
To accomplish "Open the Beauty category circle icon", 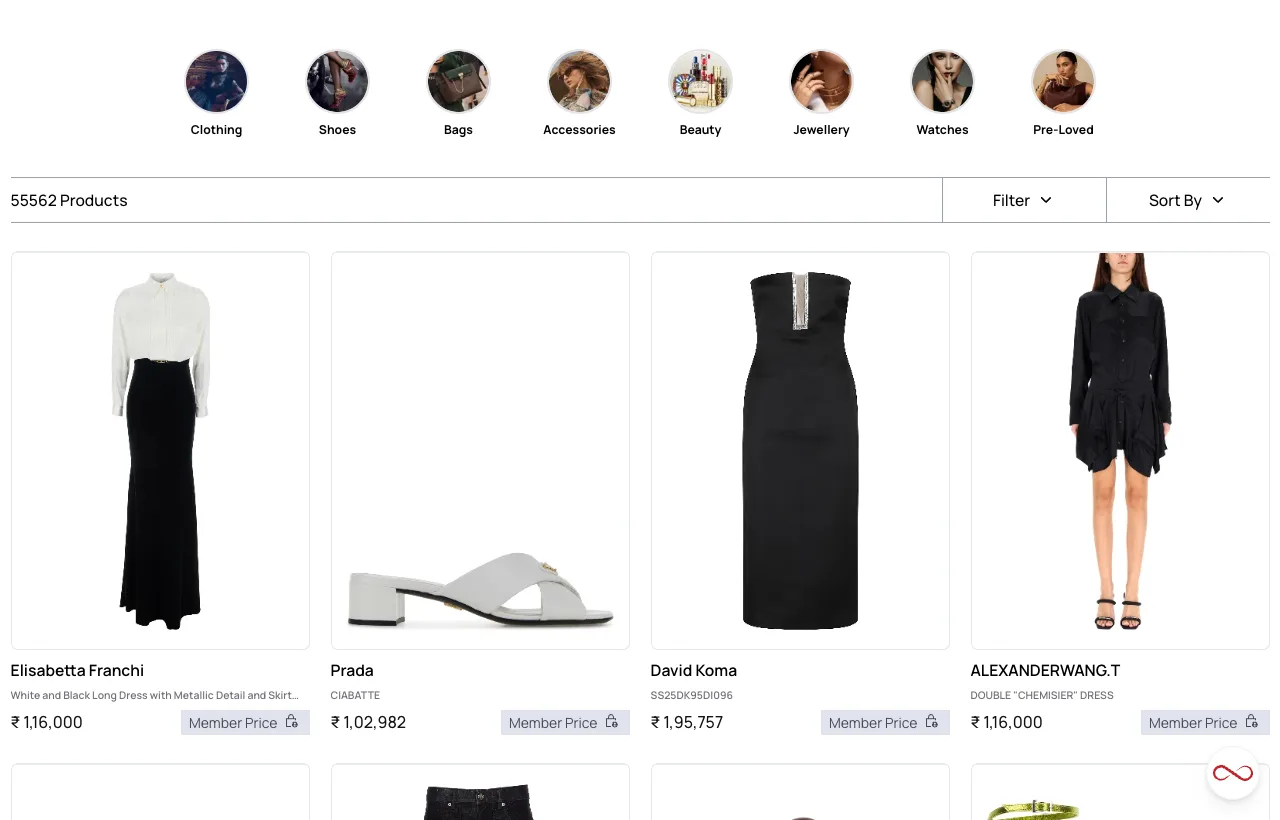I will [700, 82].
